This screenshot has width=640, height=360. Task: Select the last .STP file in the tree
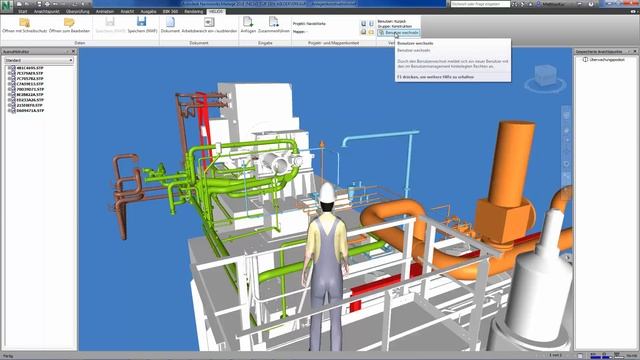[30, 111]
